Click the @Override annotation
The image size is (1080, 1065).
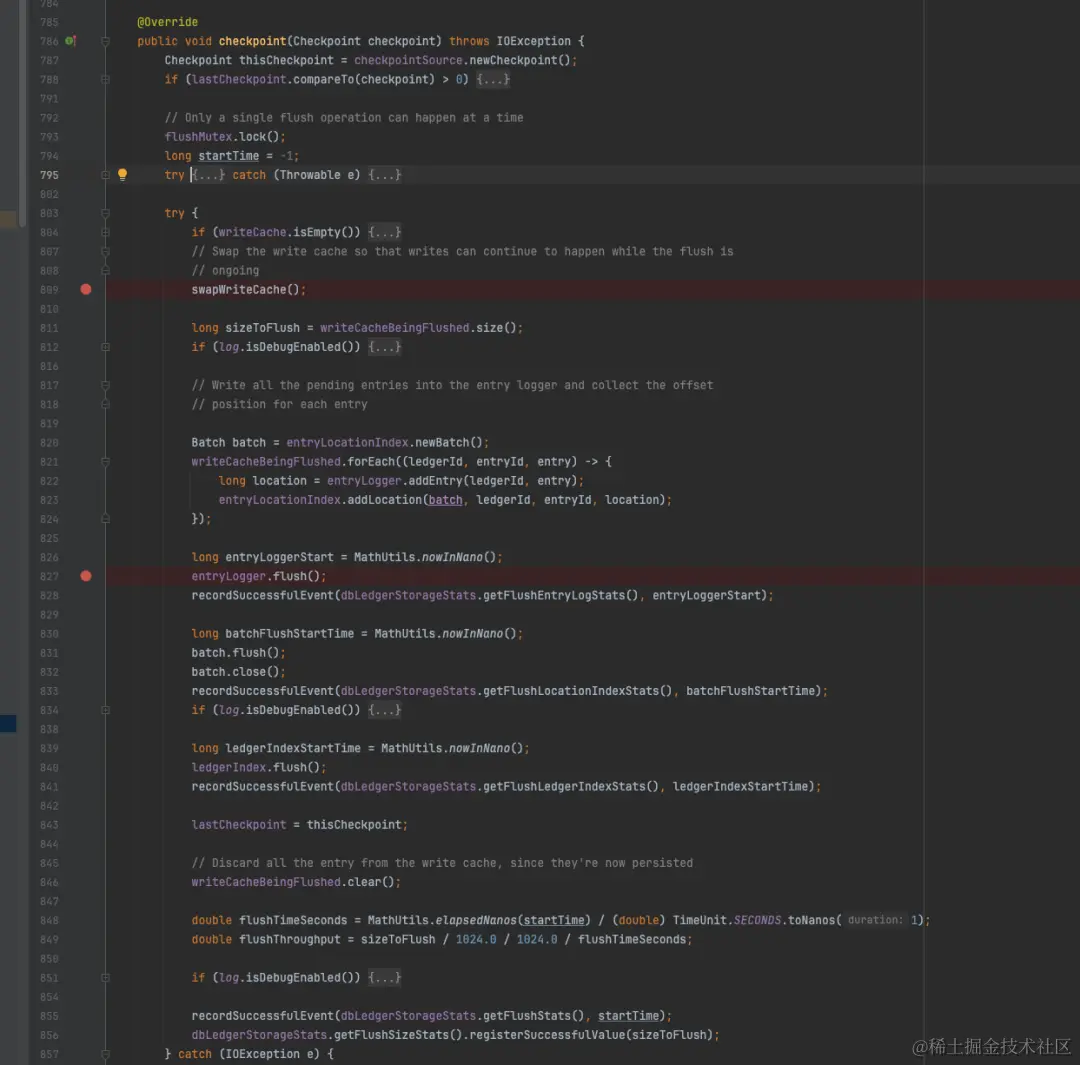(x=167, y=22)
